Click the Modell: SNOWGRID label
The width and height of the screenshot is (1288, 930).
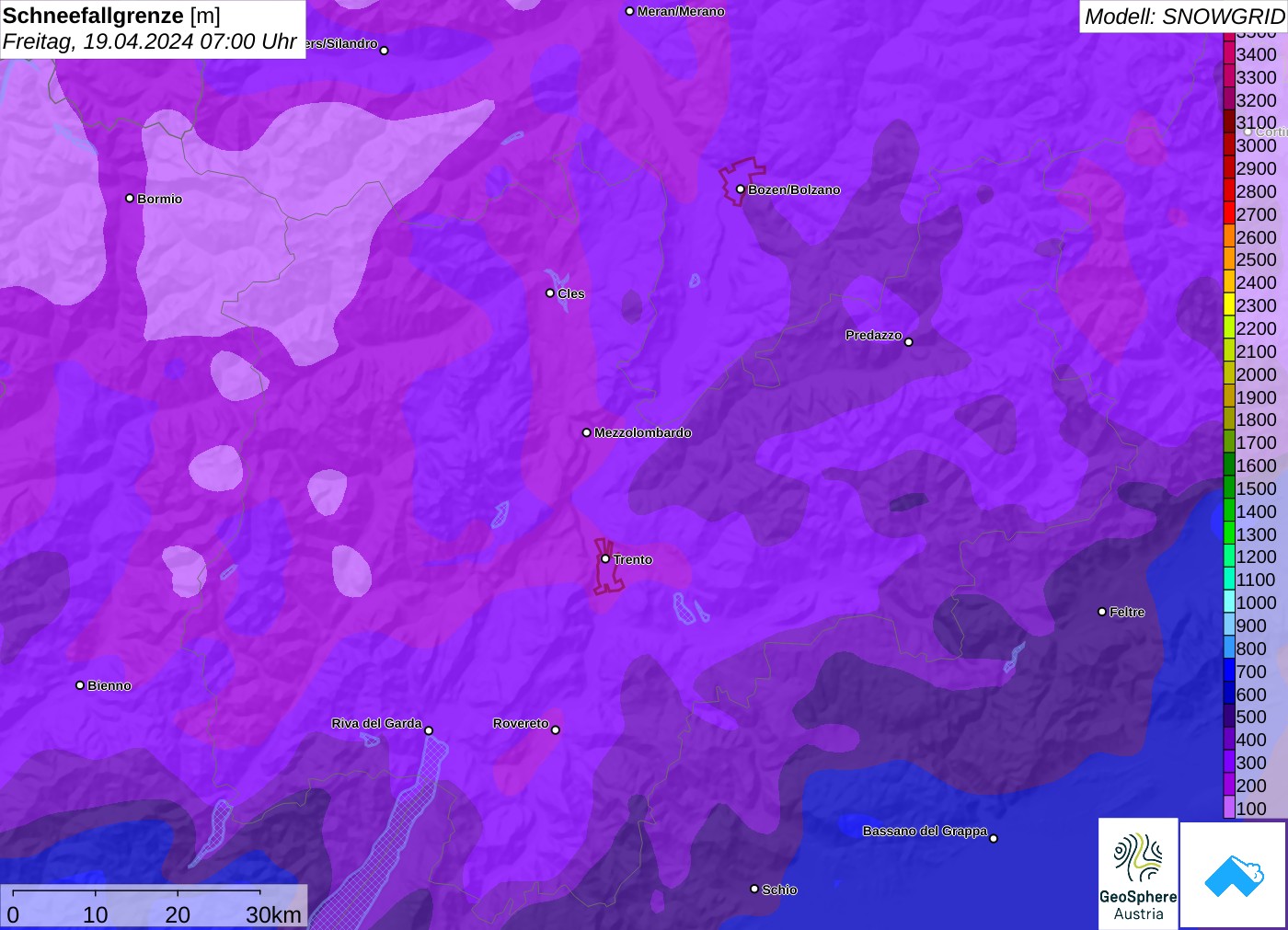1184,17
